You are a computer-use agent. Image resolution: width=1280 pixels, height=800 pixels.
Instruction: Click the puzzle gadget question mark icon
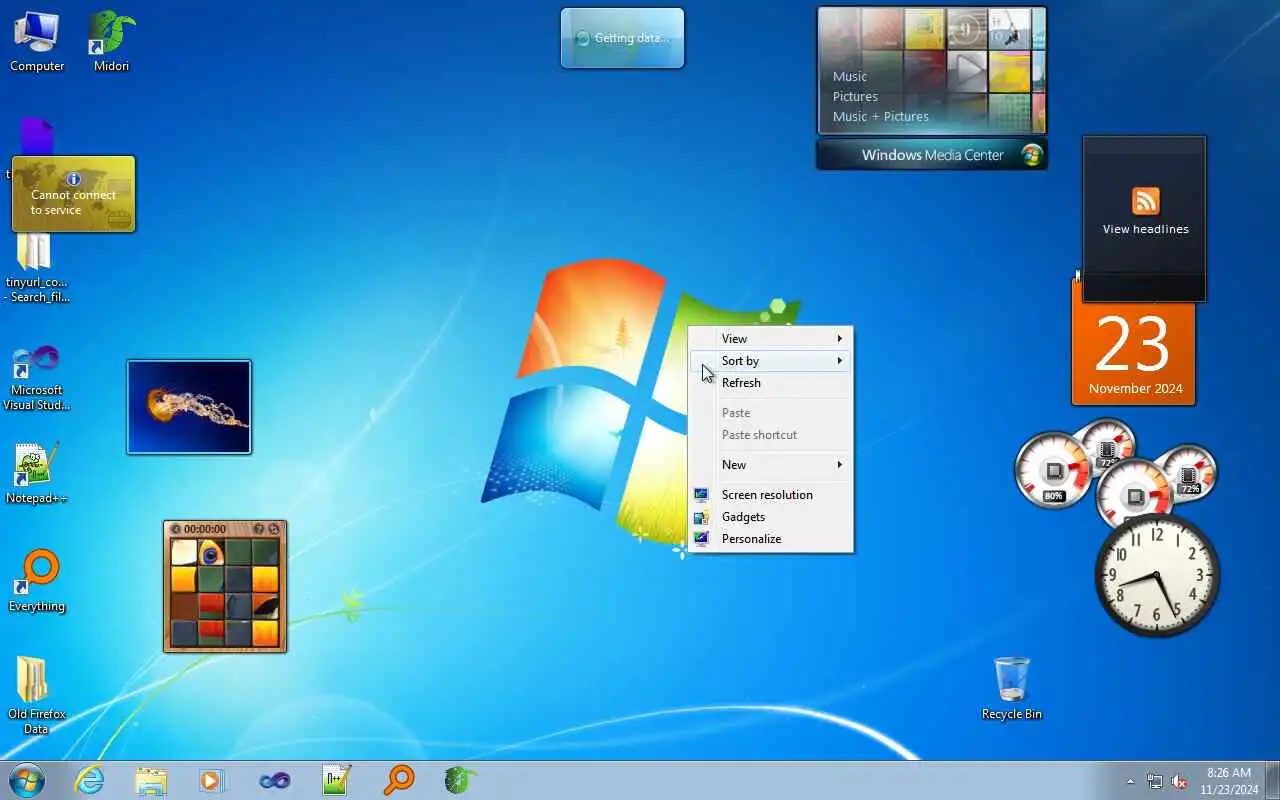point(259,529)
